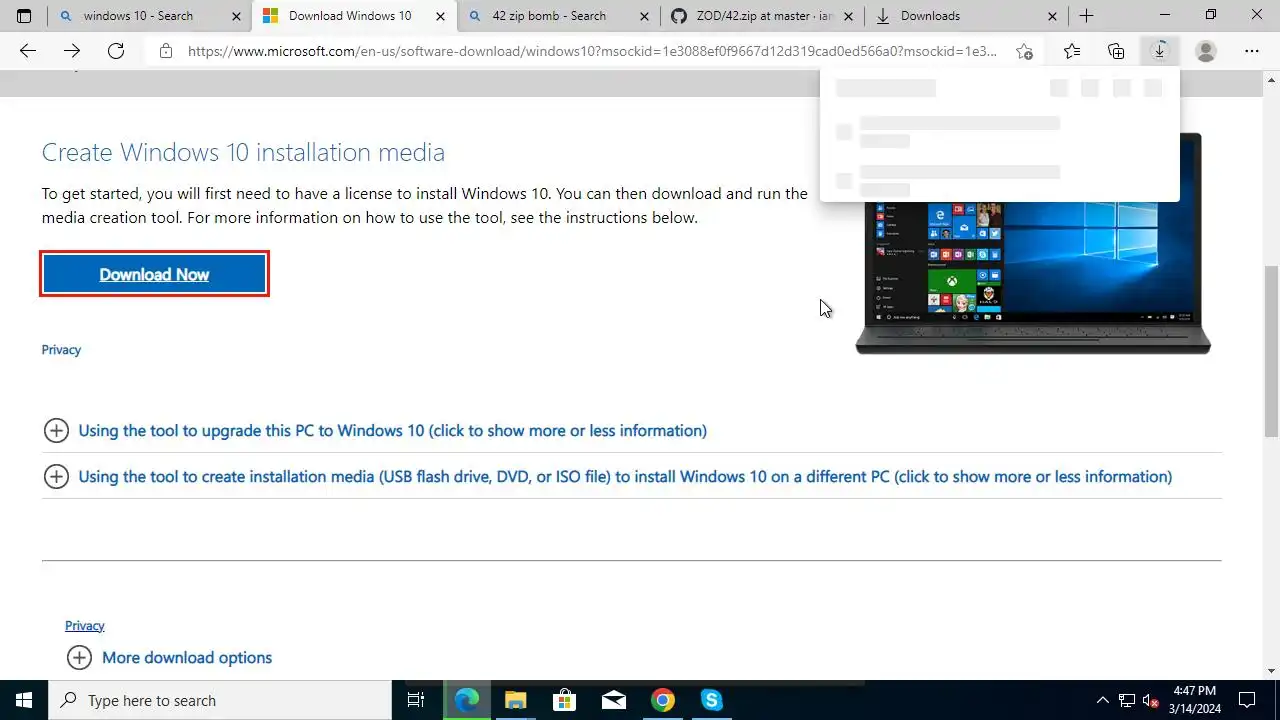Open the Favorites list icon
Screen dimensions: 1280x720
click(1072, 52)
